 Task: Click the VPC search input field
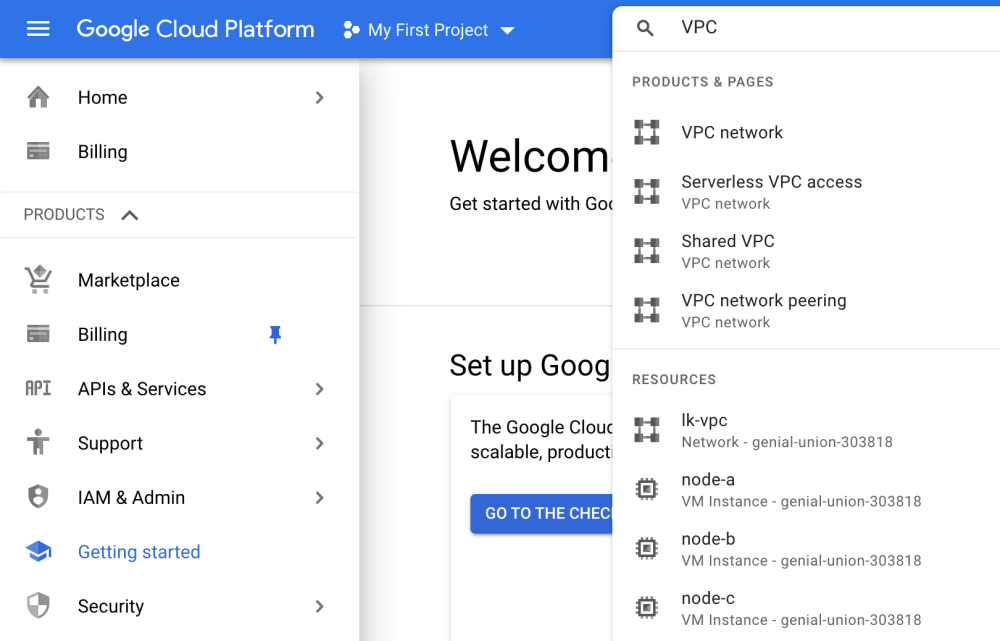[x=820, y=28]
